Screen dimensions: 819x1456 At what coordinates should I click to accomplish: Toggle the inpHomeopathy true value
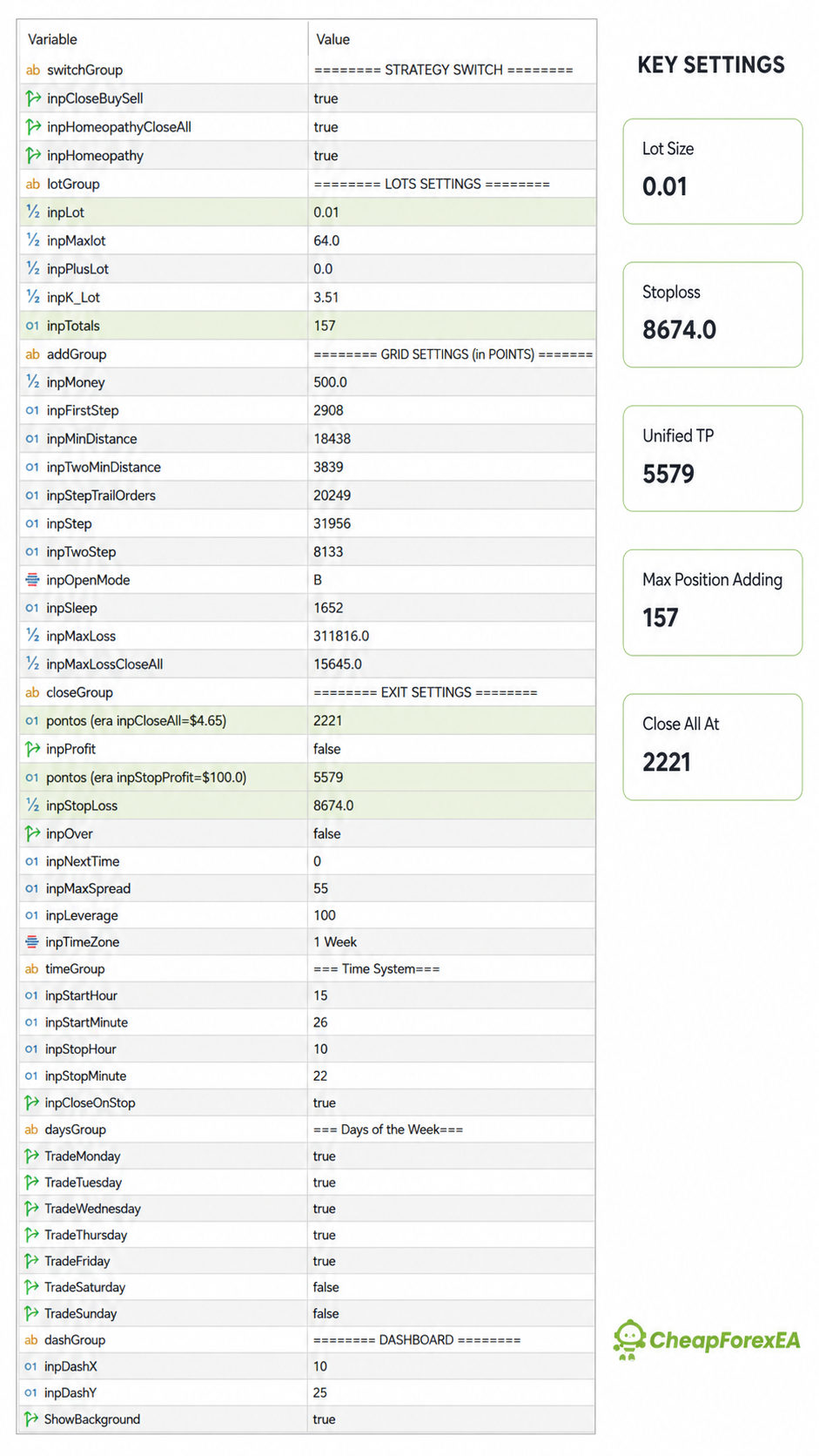[452, 155]
